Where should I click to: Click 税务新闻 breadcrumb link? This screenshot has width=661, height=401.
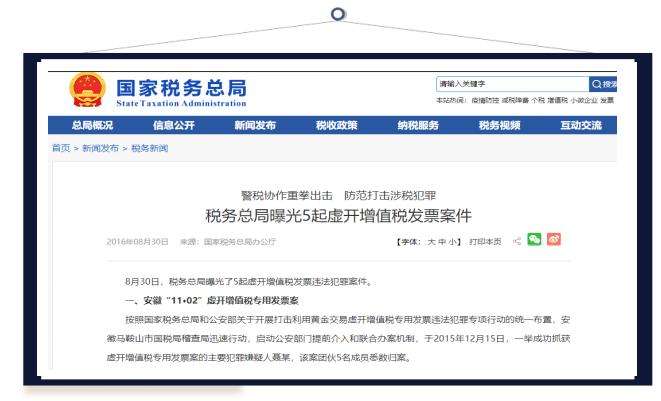[150, 148]
